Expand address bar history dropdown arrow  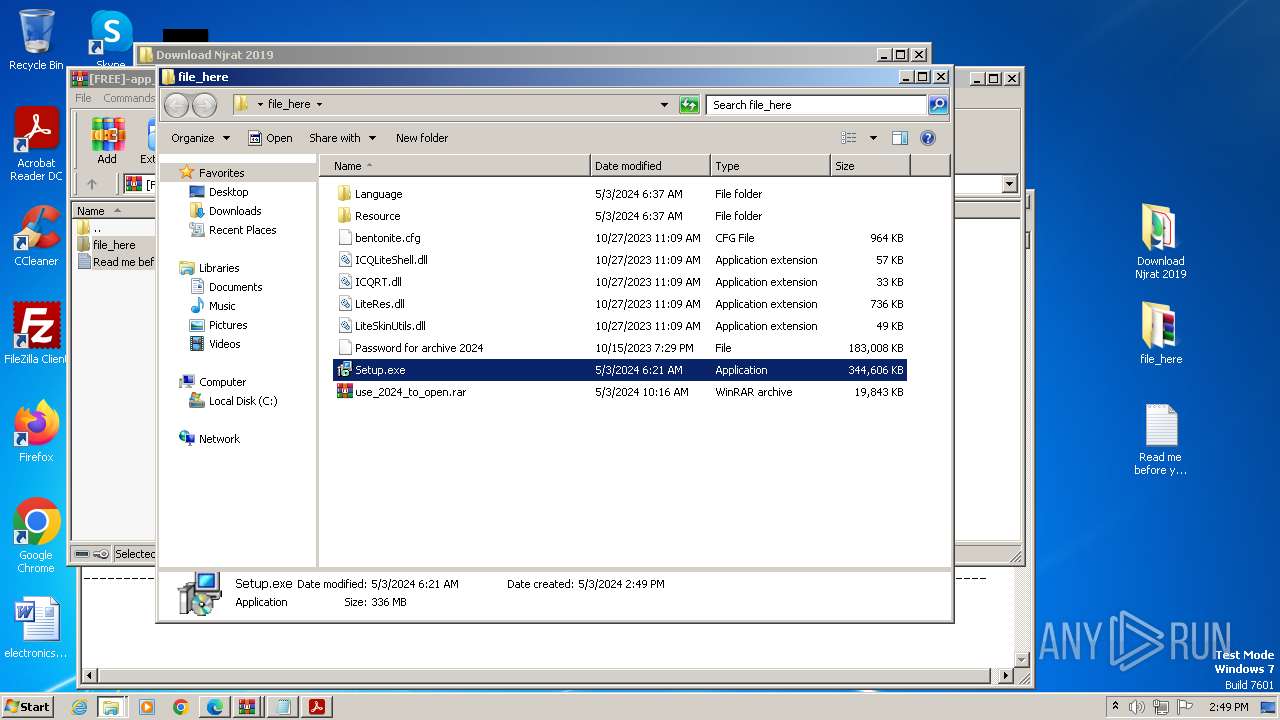click(664, 104)
